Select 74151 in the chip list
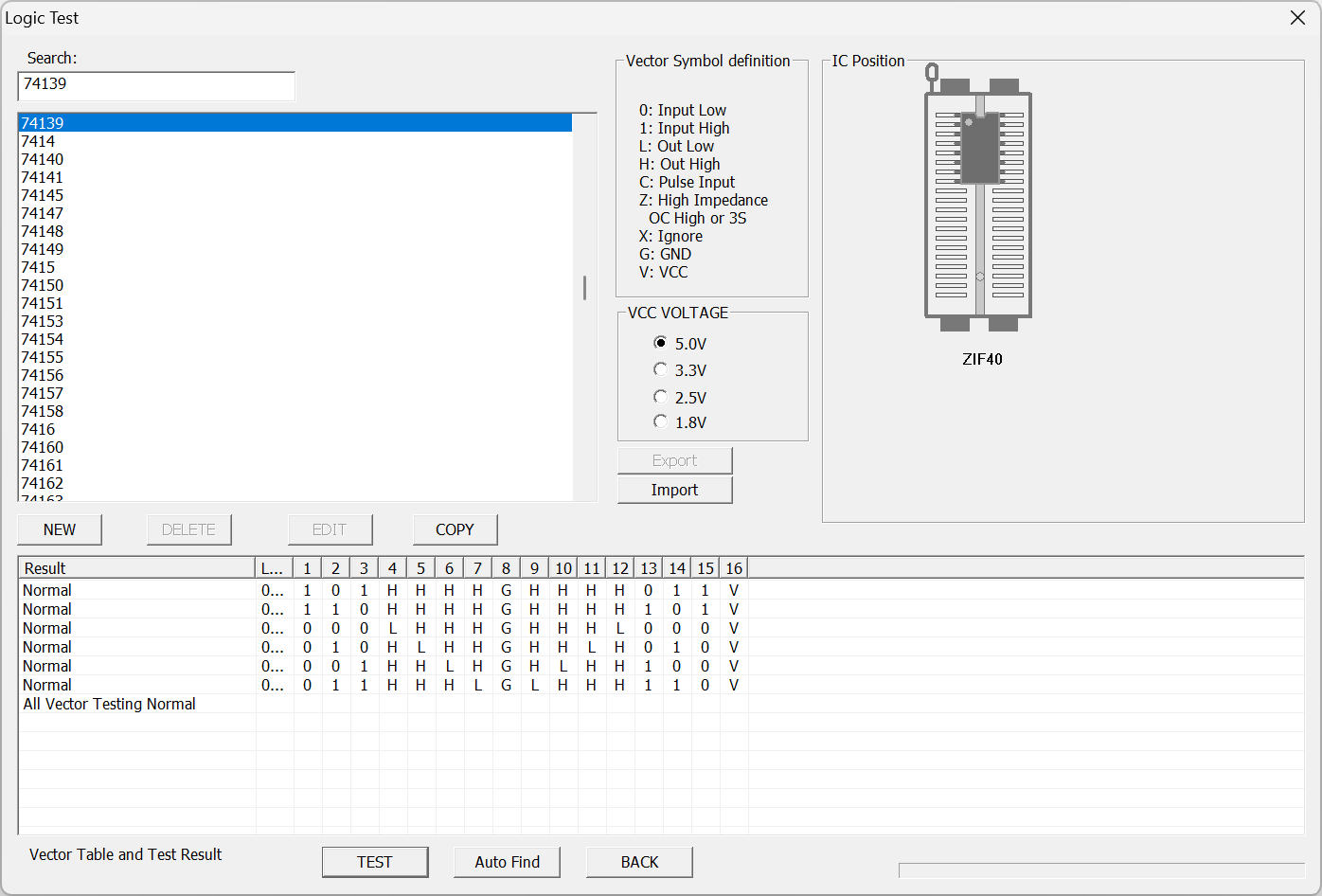The height and width of the screenshot is (896, 1322). coord(295,303)
